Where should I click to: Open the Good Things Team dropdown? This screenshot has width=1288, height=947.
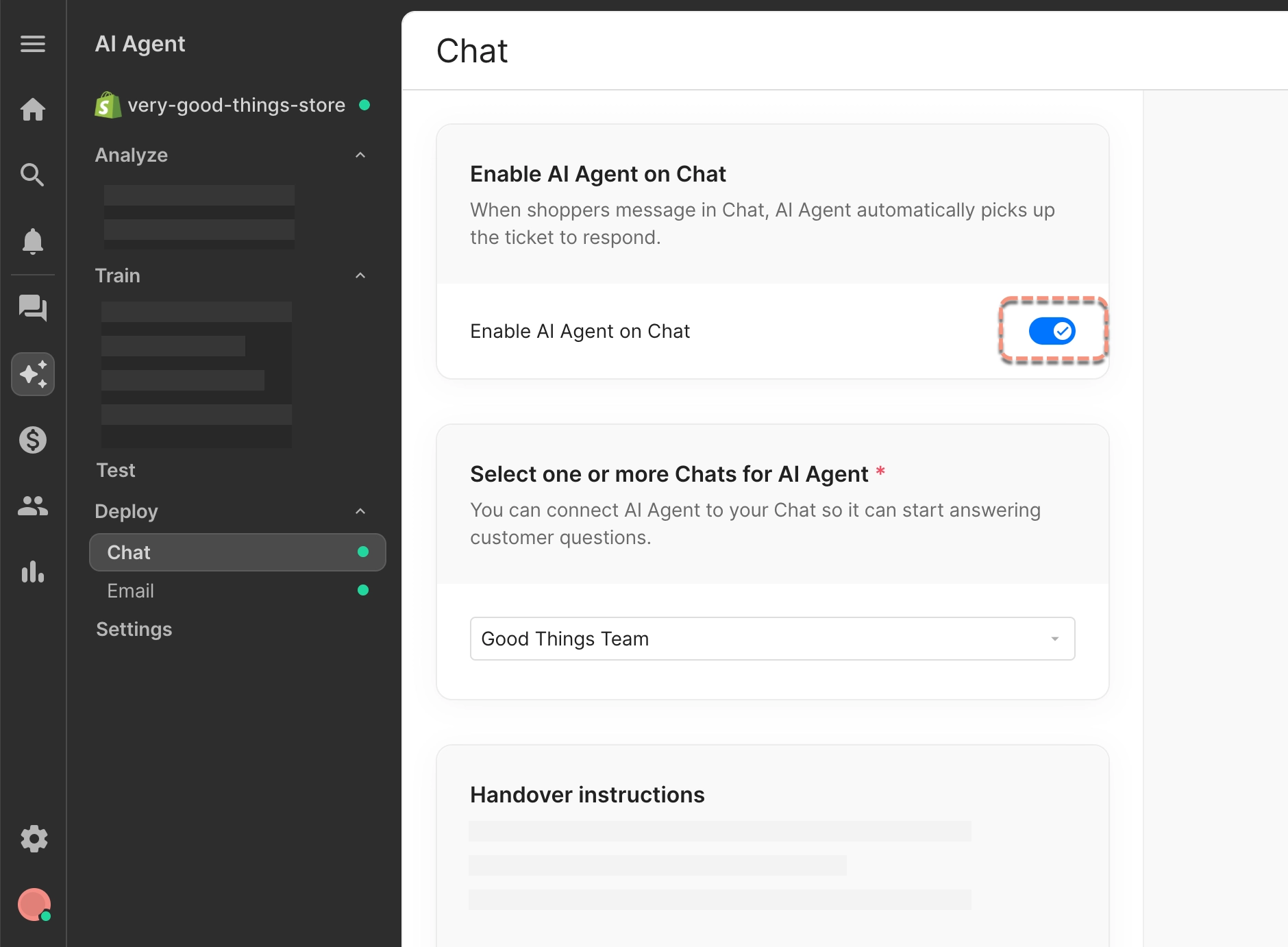coord(771,638)
